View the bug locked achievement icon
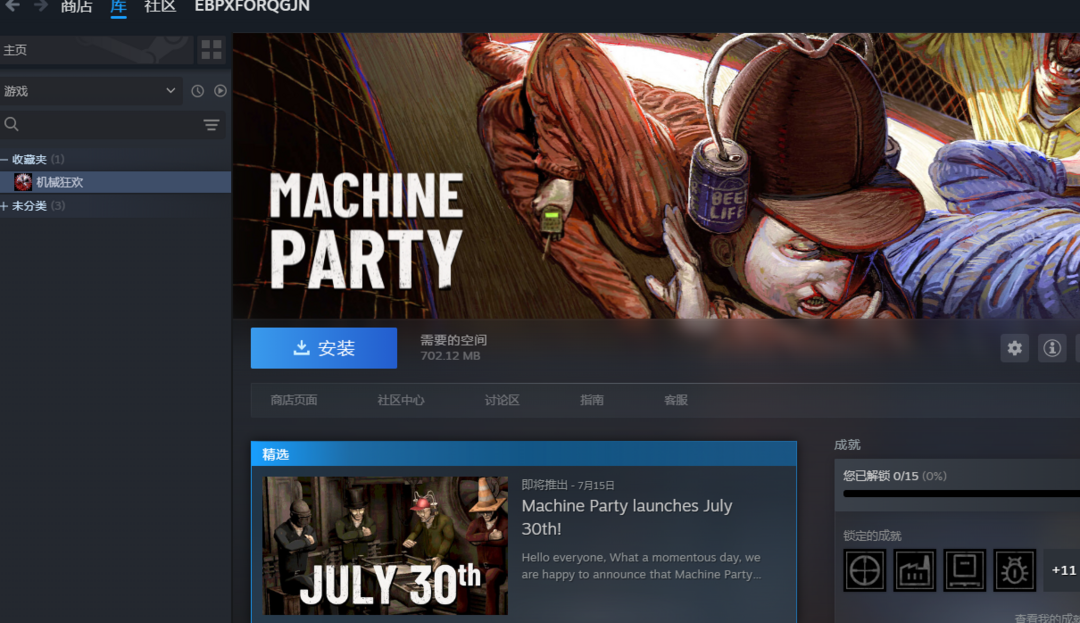Image resolution: width=1080 pixels, height=623 pixels. tap(1015, 570)
